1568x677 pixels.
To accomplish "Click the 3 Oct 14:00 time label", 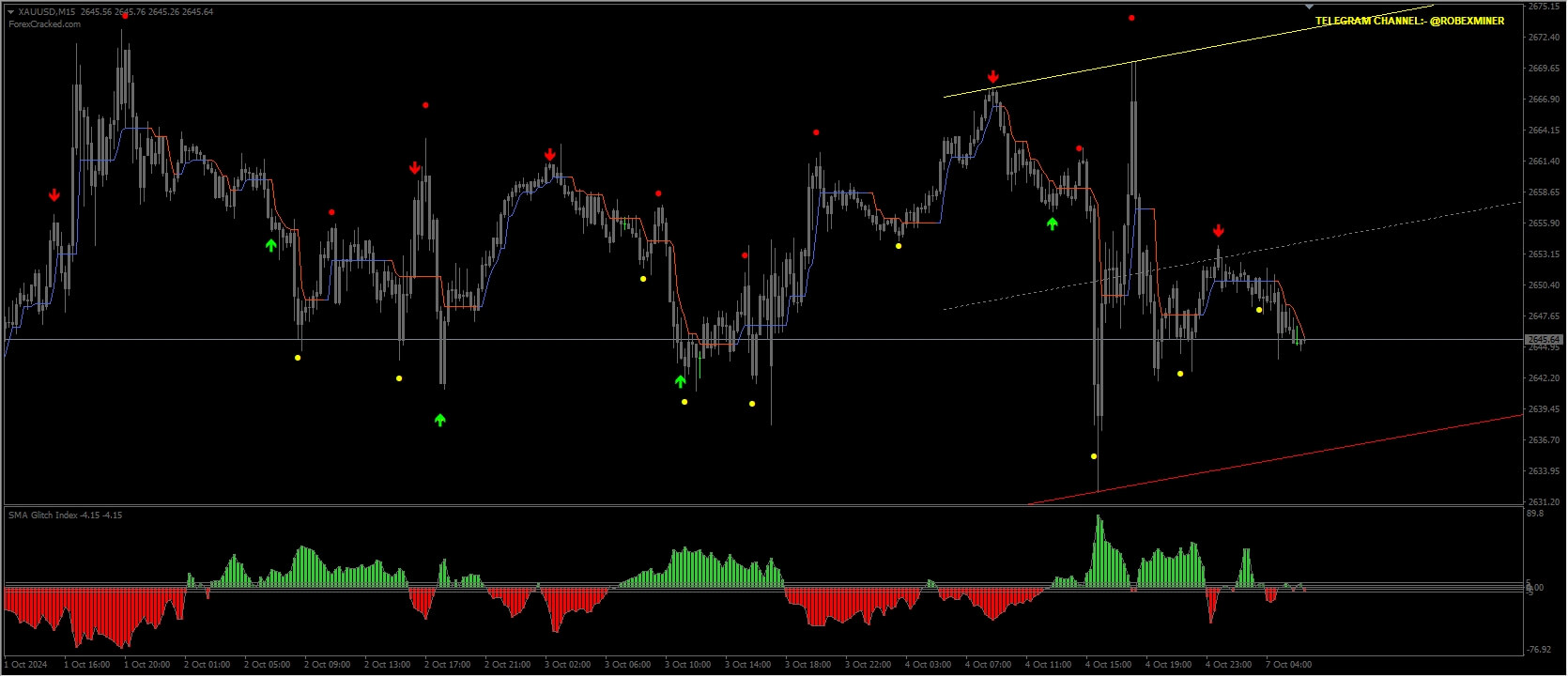I will [x=747, y=665].
